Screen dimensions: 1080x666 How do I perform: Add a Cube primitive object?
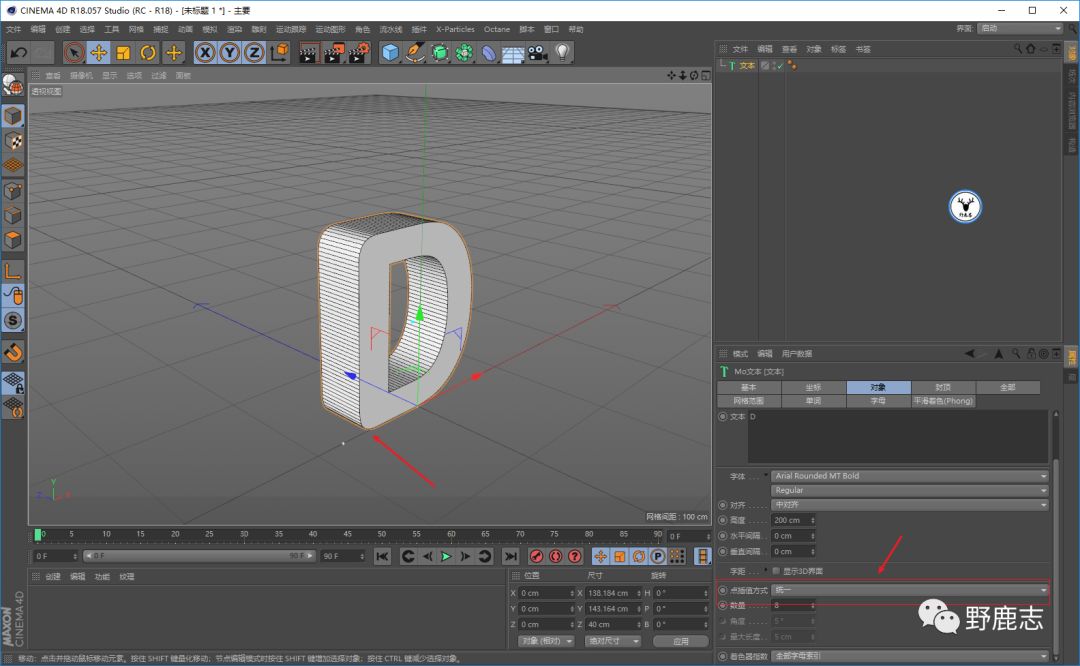(x=390, y=52)
